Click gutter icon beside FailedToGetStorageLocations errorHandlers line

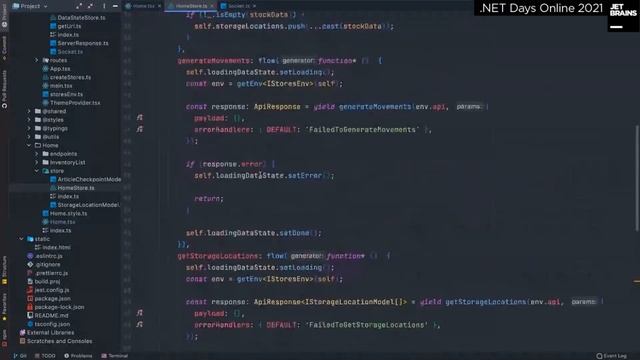140,324
